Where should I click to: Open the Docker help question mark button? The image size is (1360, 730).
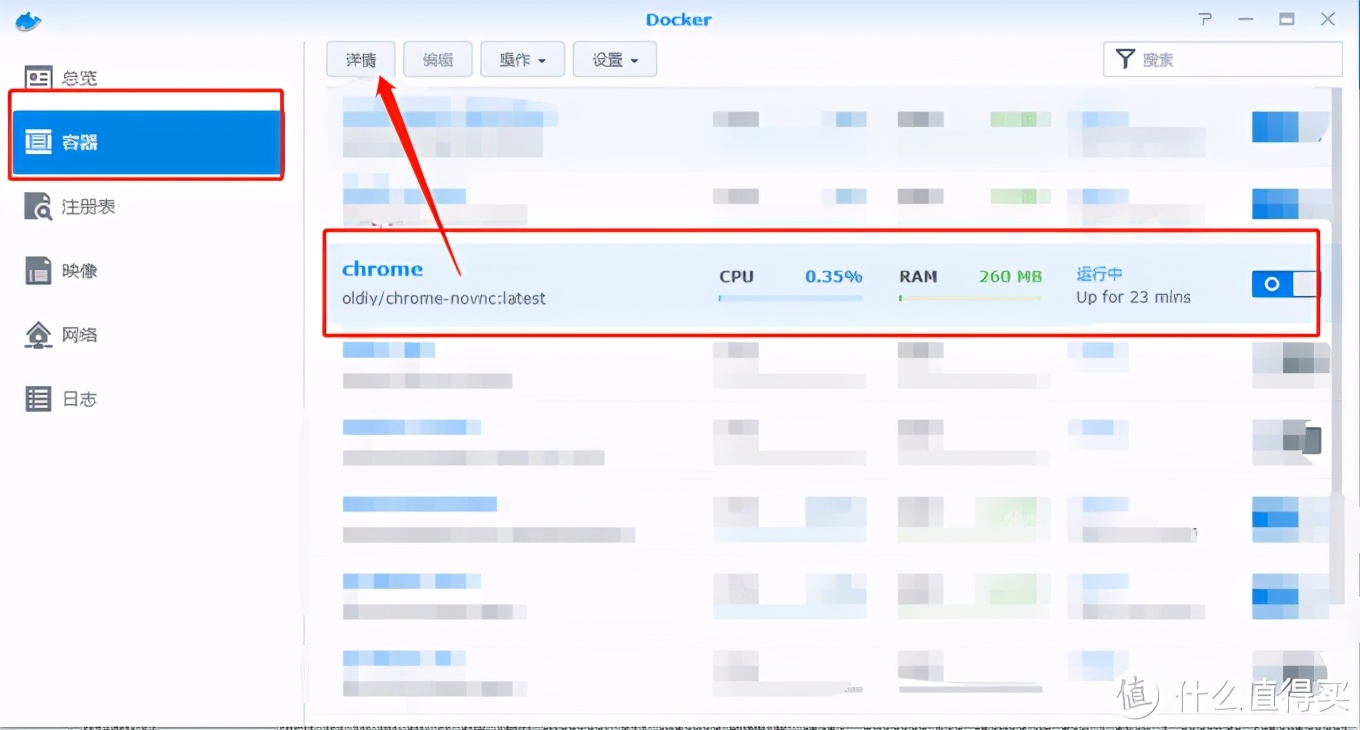click(x=1206, y=19)
